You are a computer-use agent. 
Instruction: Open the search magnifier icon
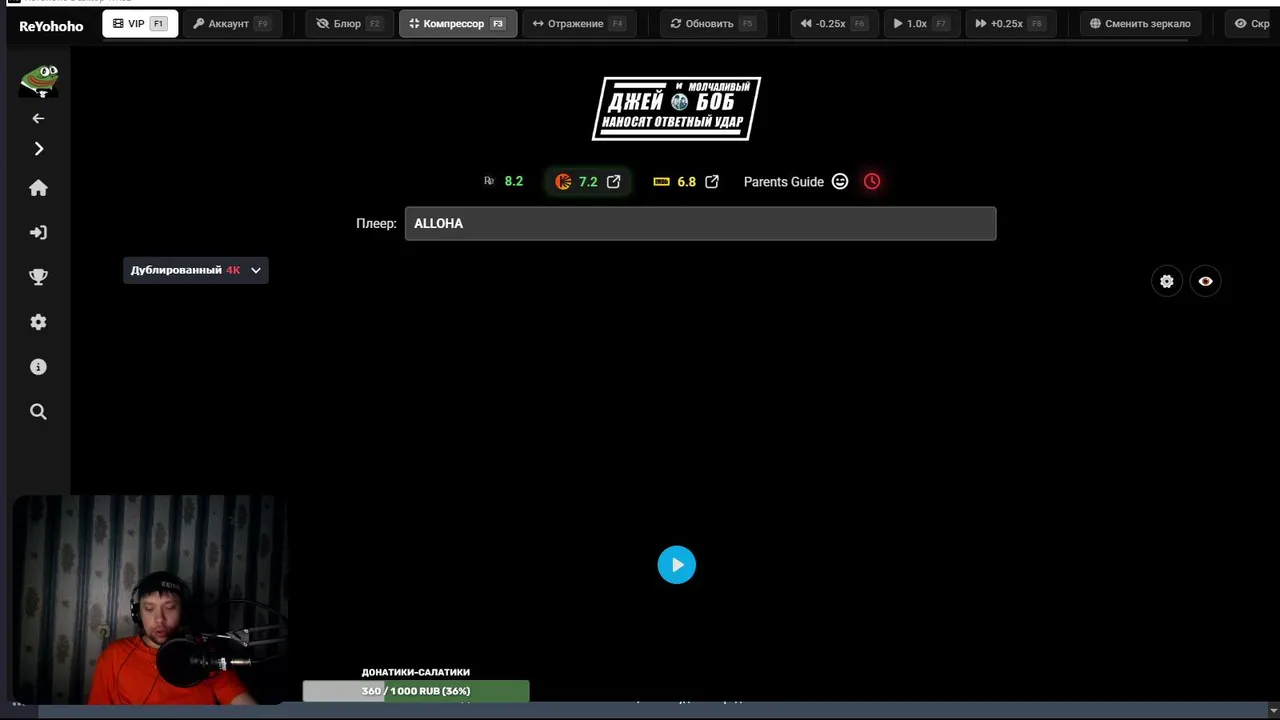coord(38,412)
